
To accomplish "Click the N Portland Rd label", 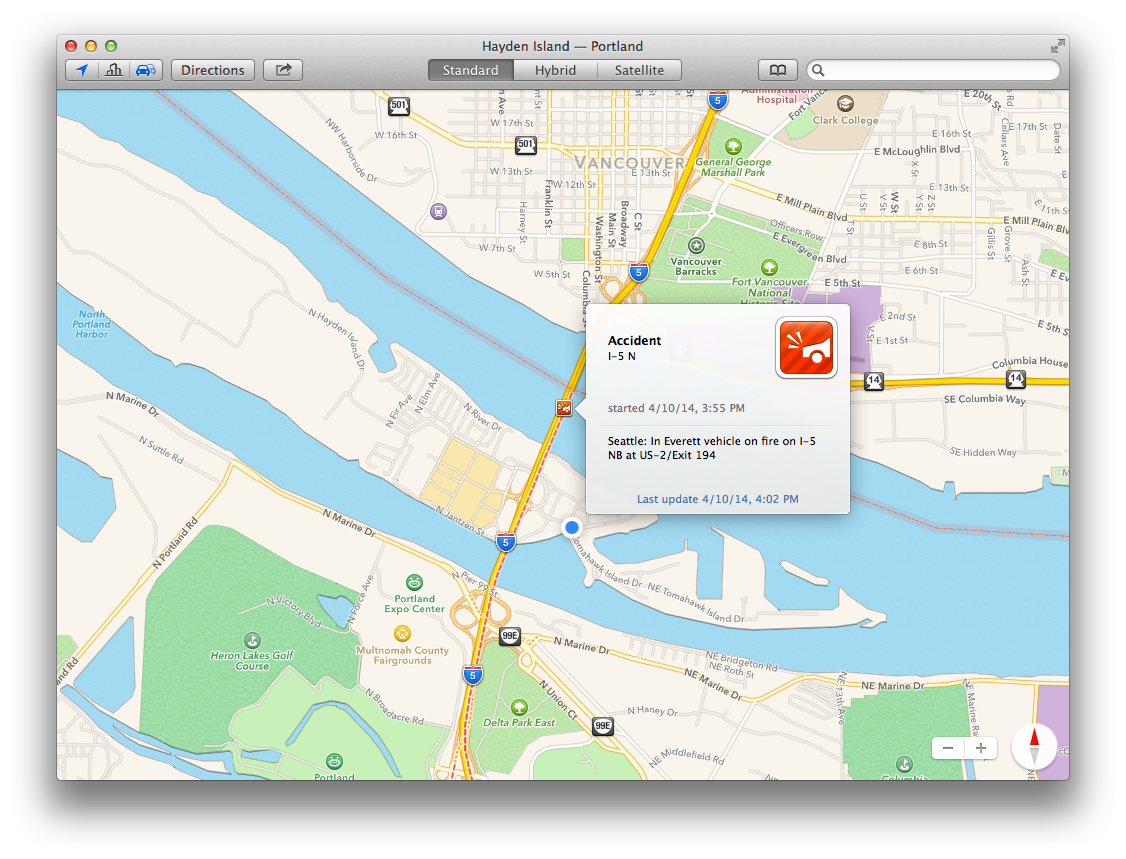I will click(x=175, y=544).
